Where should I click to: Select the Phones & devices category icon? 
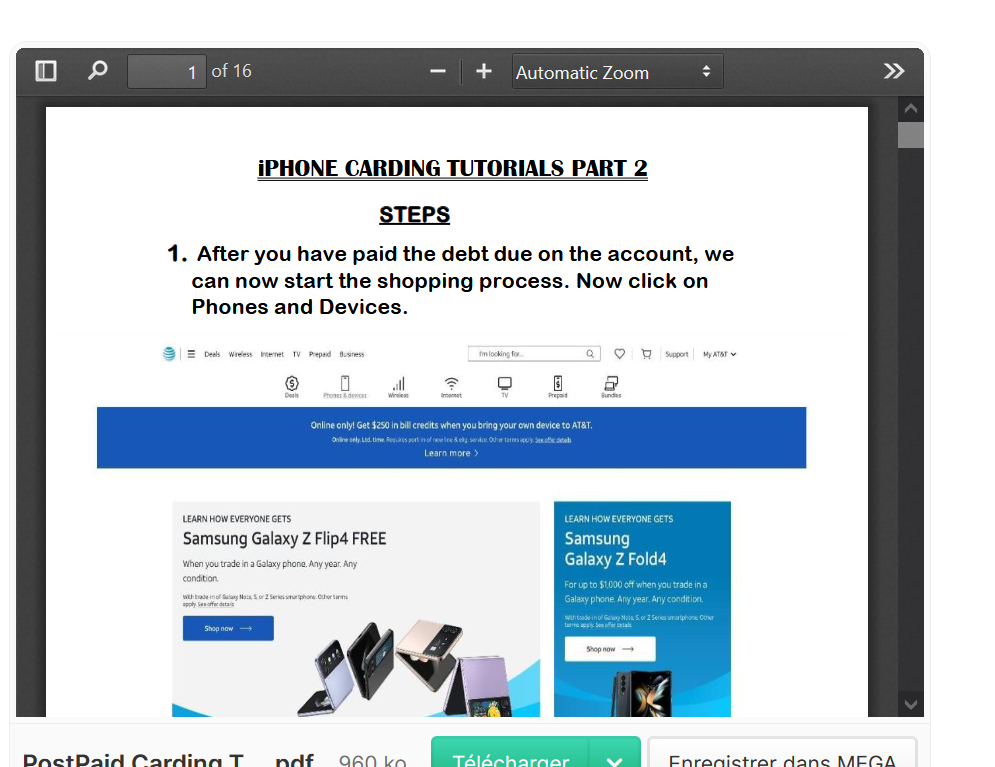pyautogui.click(x=344, y=385)
